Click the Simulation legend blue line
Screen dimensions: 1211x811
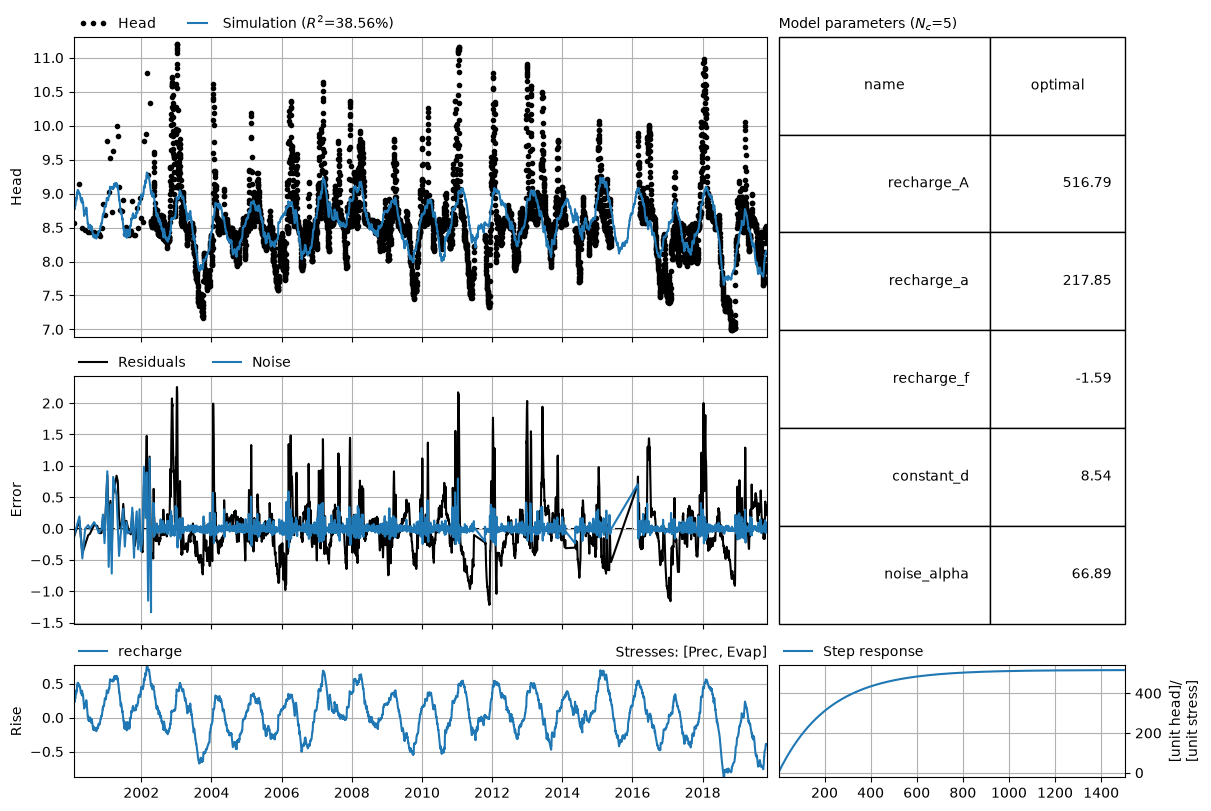click(196, 23)
